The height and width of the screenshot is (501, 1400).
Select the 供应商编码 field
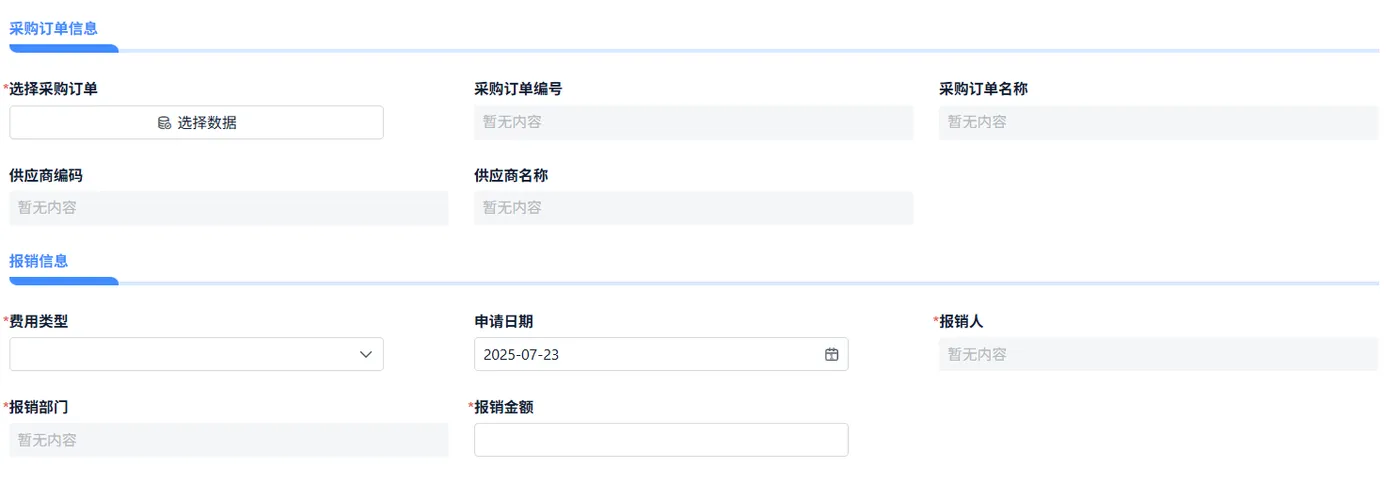(229, 208)
